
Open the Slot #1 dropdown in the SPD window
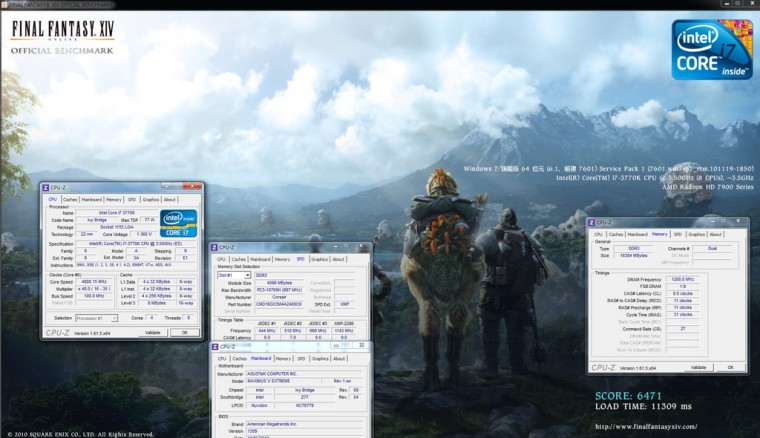pos(247,275)
